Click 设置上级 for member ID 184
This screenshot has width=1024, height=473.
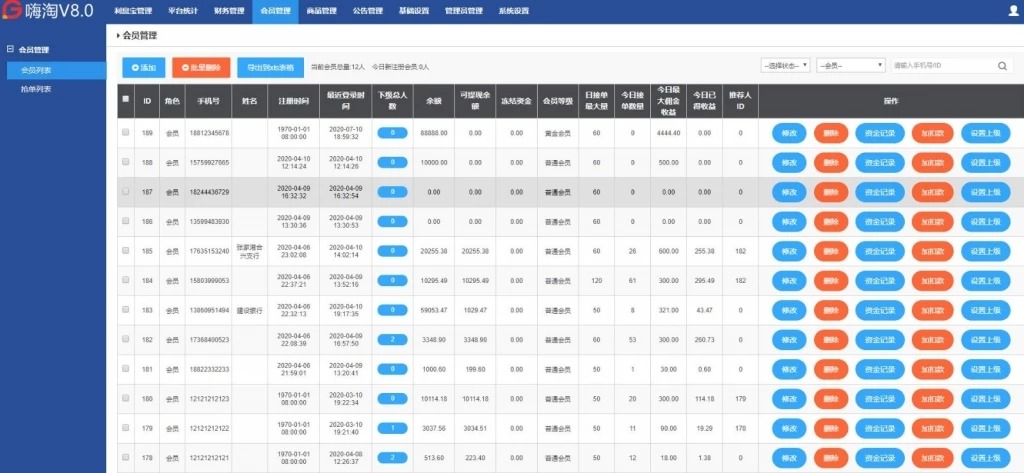985,280
